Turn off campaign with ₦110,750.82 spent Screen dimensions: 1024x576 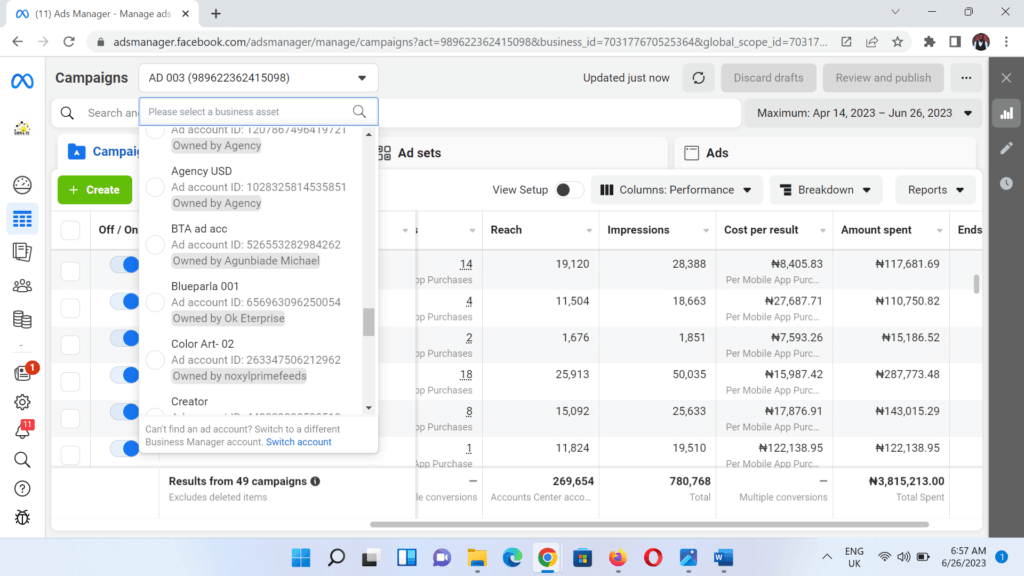click(x=124, y=301)
